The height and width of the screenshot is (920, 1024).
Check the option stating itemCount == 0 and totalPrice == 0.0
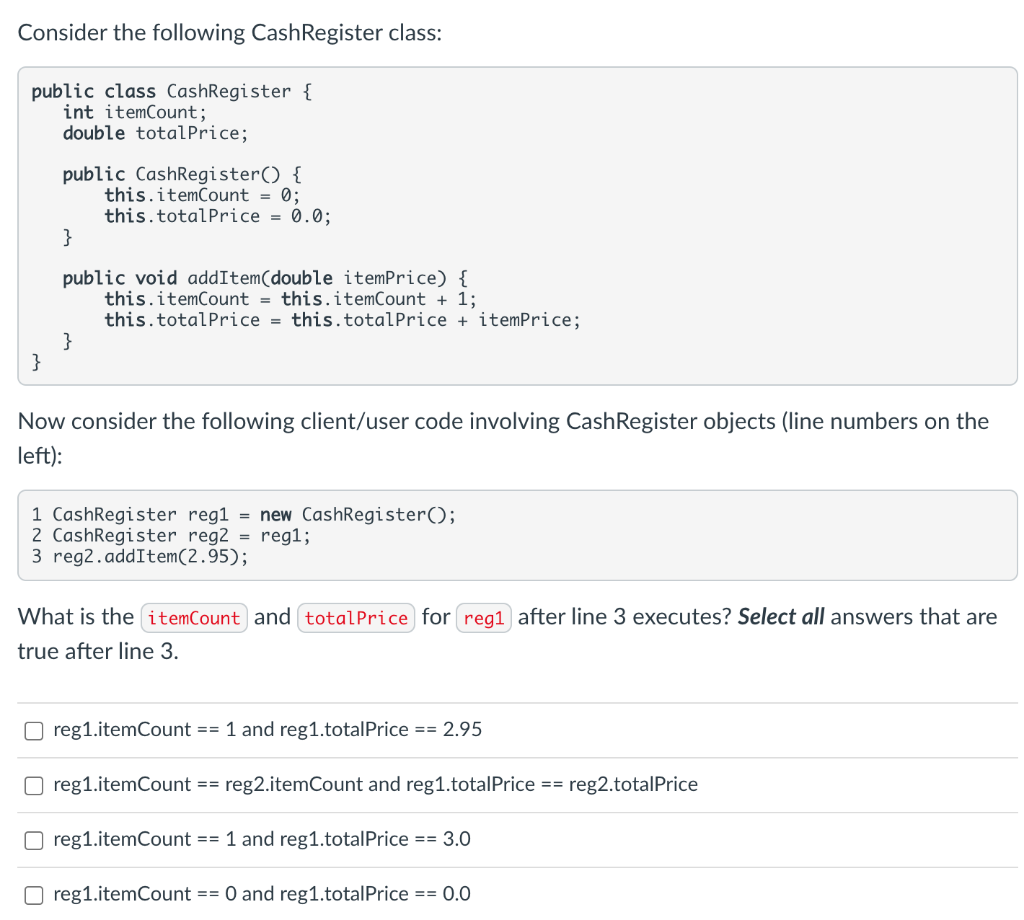(33, 894)
